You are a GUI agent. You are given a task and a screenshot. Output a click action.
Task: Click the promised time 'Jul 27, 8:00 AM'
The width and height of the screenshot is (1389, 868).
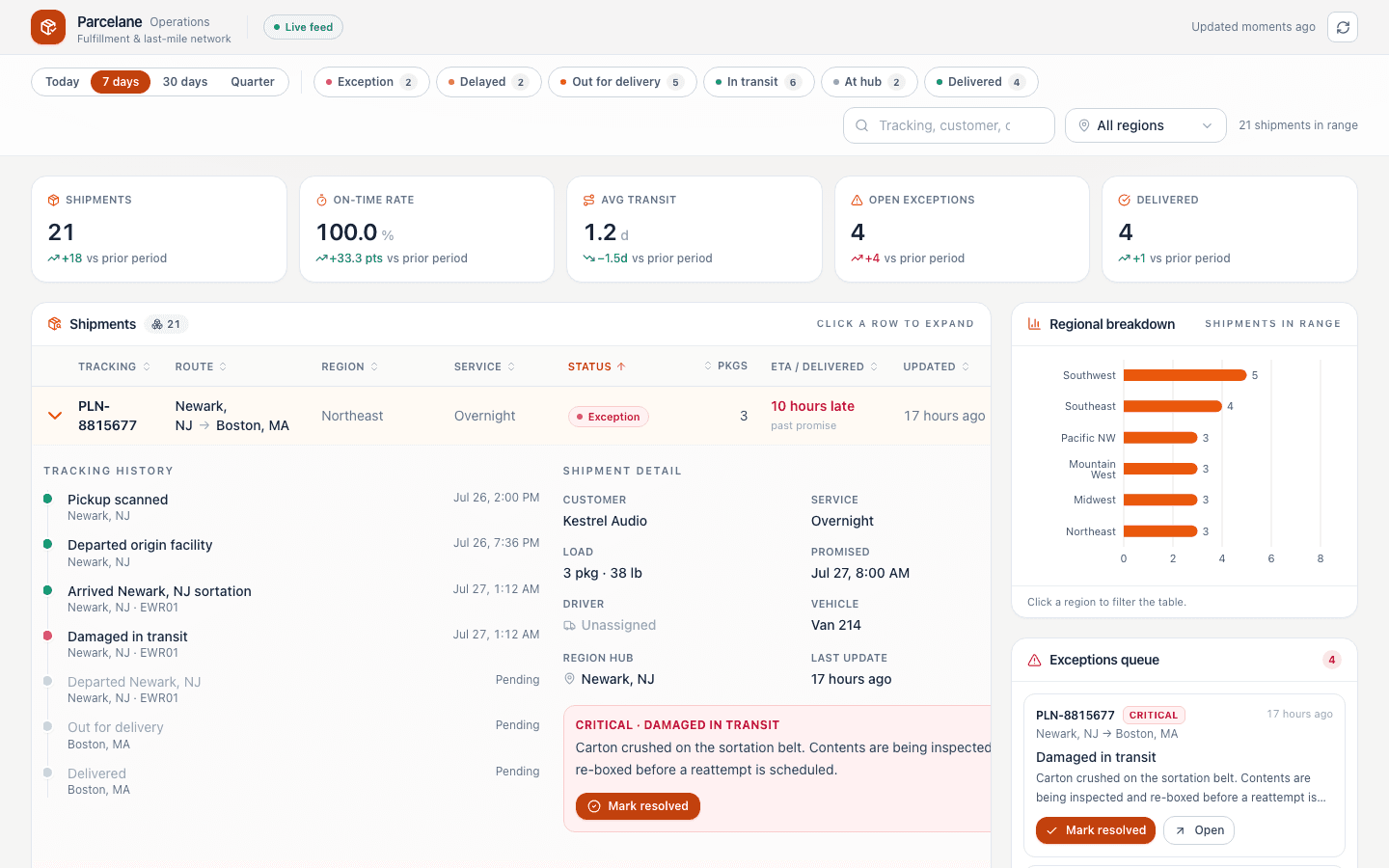click(860, 573)
